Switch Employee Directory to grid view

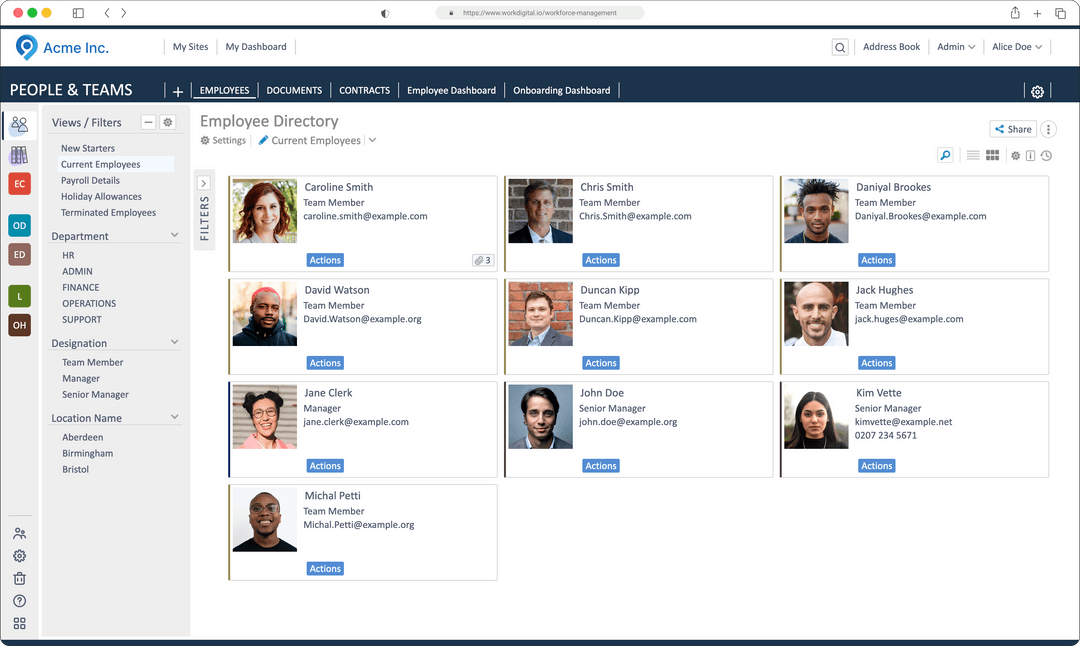(993, 156)
